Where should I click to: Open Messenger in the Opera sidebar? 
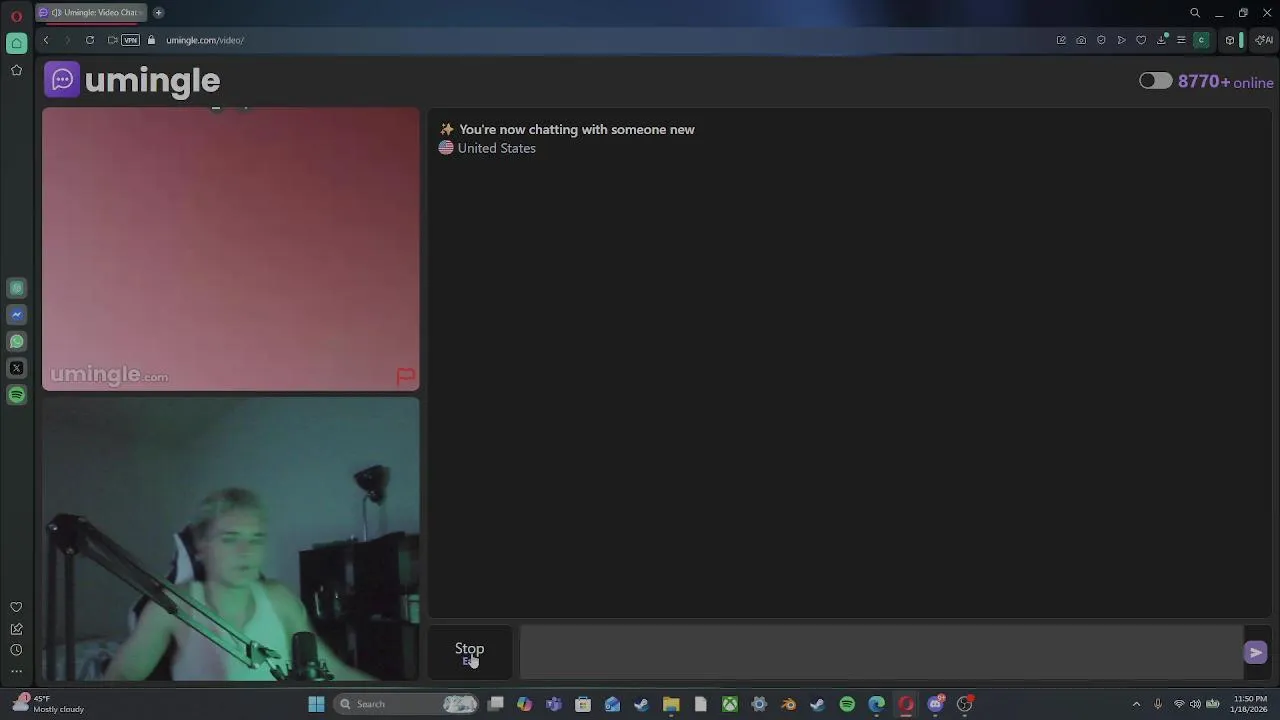[x=16, y=314]
